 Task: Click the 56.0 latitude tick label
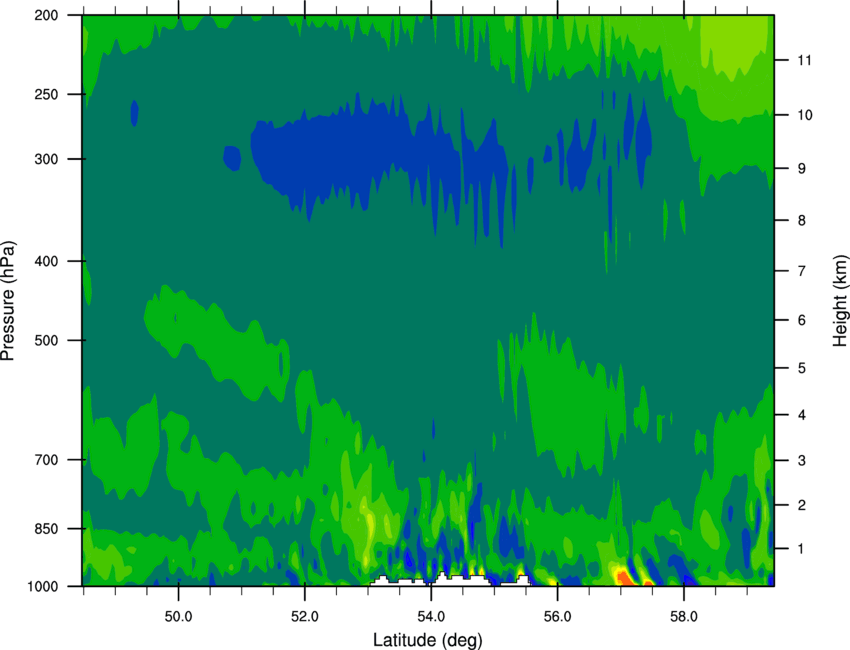tap(558, 617)
